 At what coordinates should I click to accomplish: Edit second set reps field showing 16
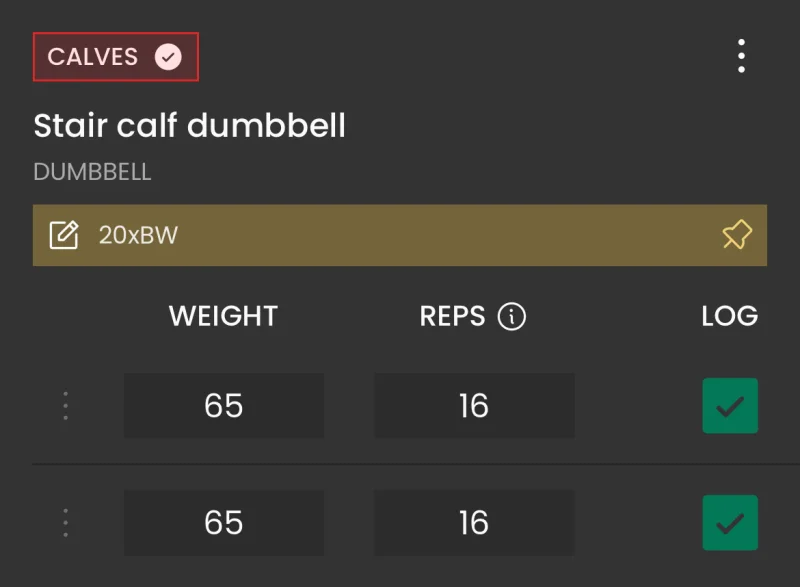coord(474,523)
